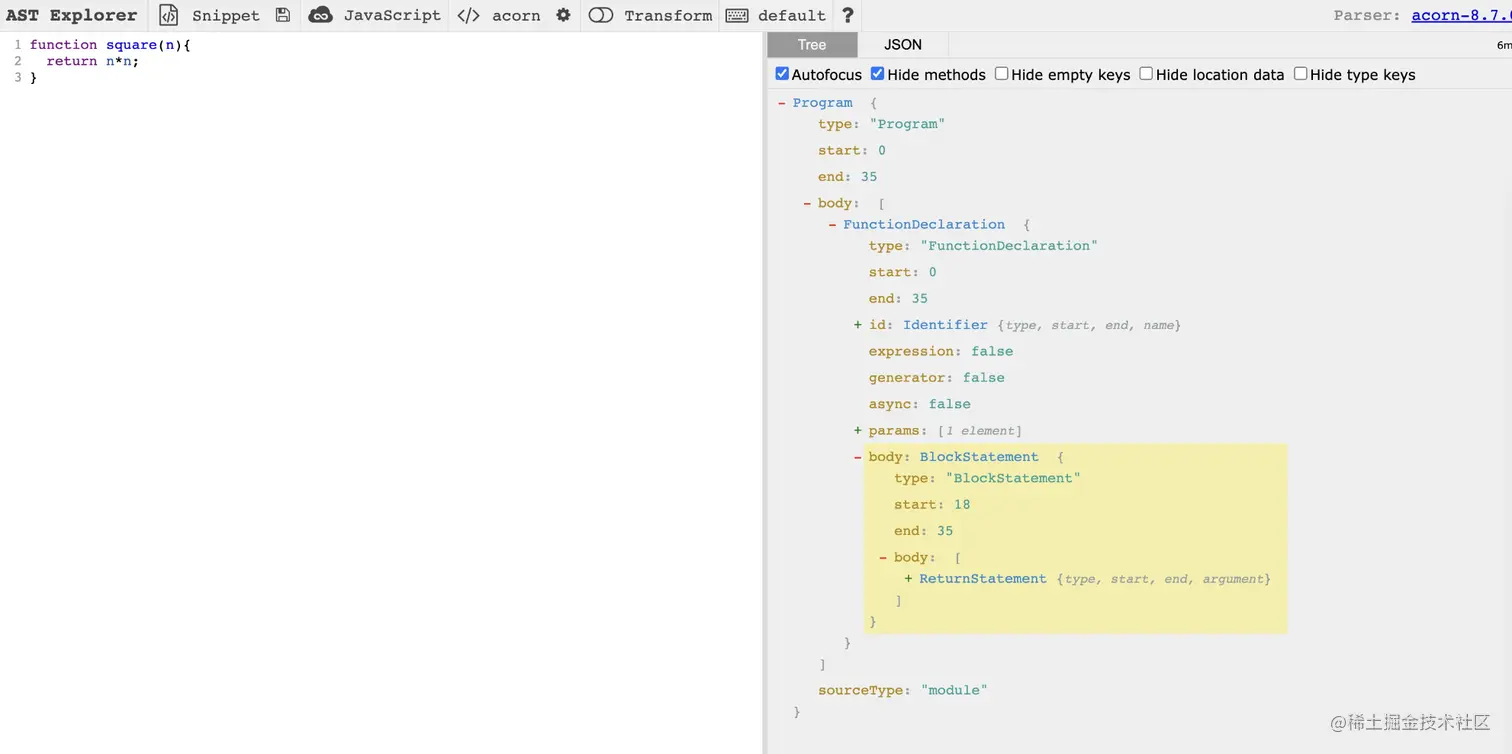Click the 'sourceType: "module"' entry
The width and height of the screenshot is (1512, 754).
903,690
